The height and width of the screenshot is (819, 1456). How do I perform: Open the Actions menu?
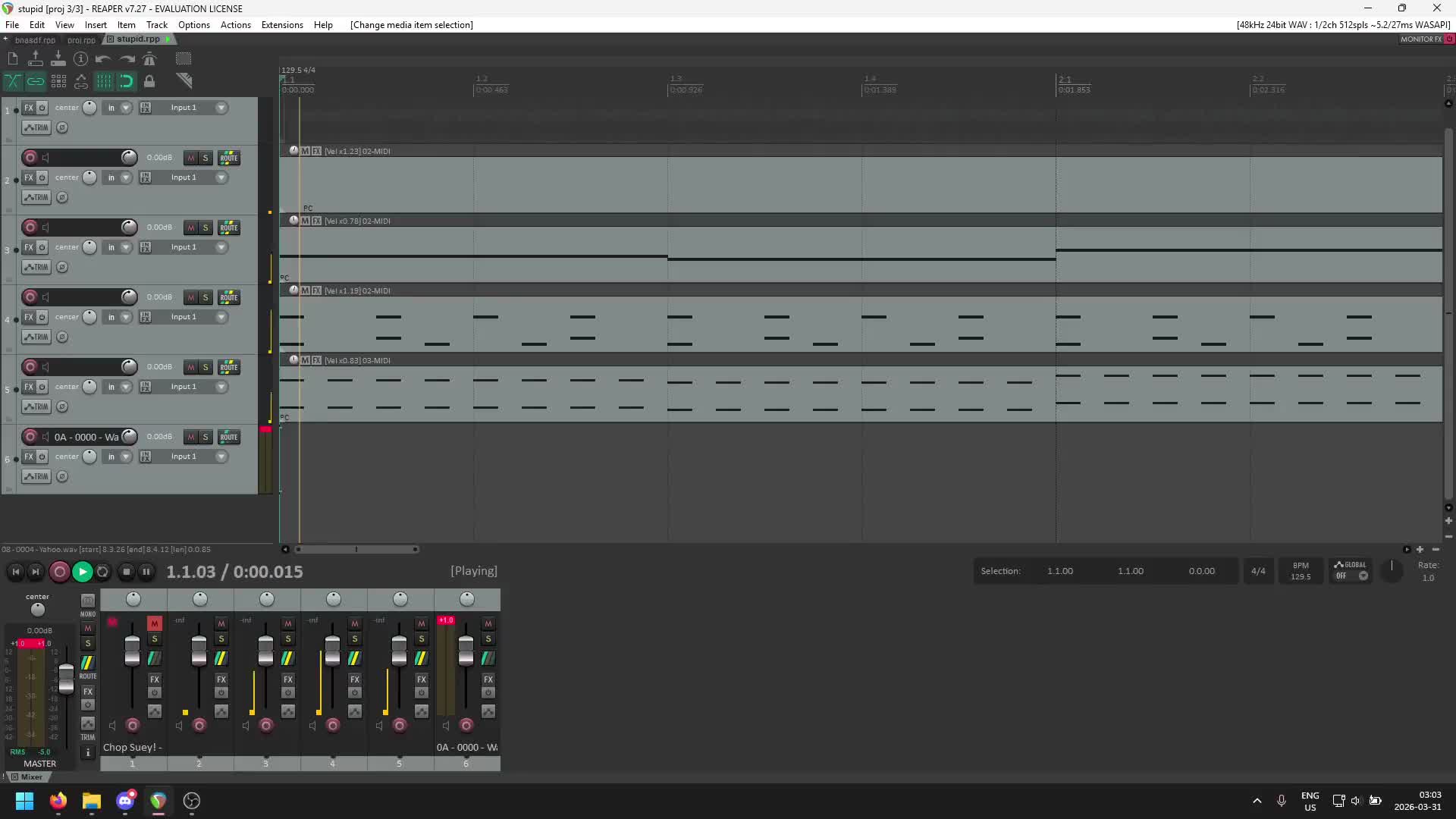point(235,24)
